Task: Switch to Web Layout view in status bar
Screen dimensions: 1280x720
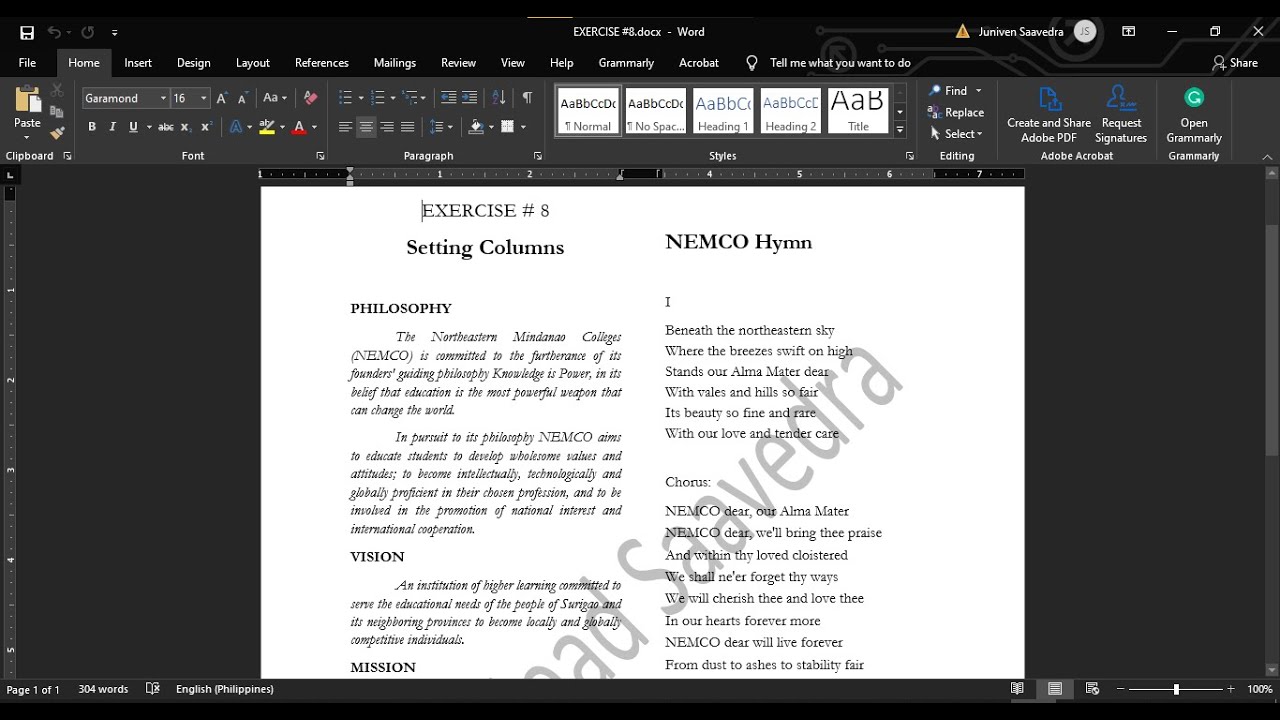Action: pyautogui.click(x=1092, y=689)
